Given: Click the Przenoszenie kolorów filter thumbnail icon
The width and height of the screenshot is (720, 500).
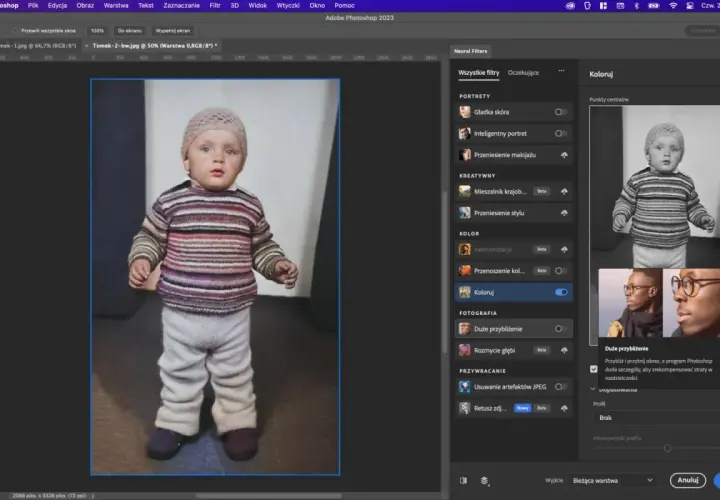Looking at the screenshot, I should (x=465, y=271).
